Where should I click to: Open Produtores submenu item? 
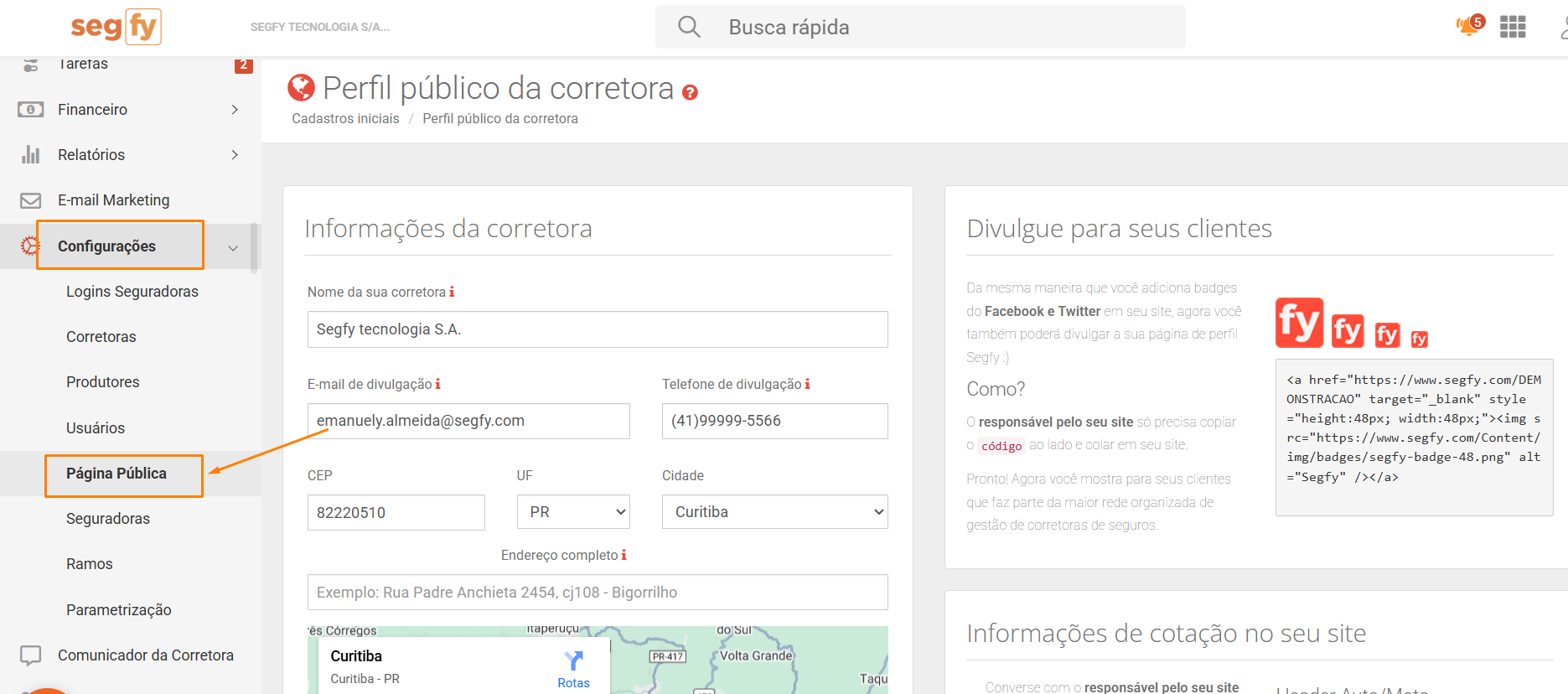(x=102, y=382)
